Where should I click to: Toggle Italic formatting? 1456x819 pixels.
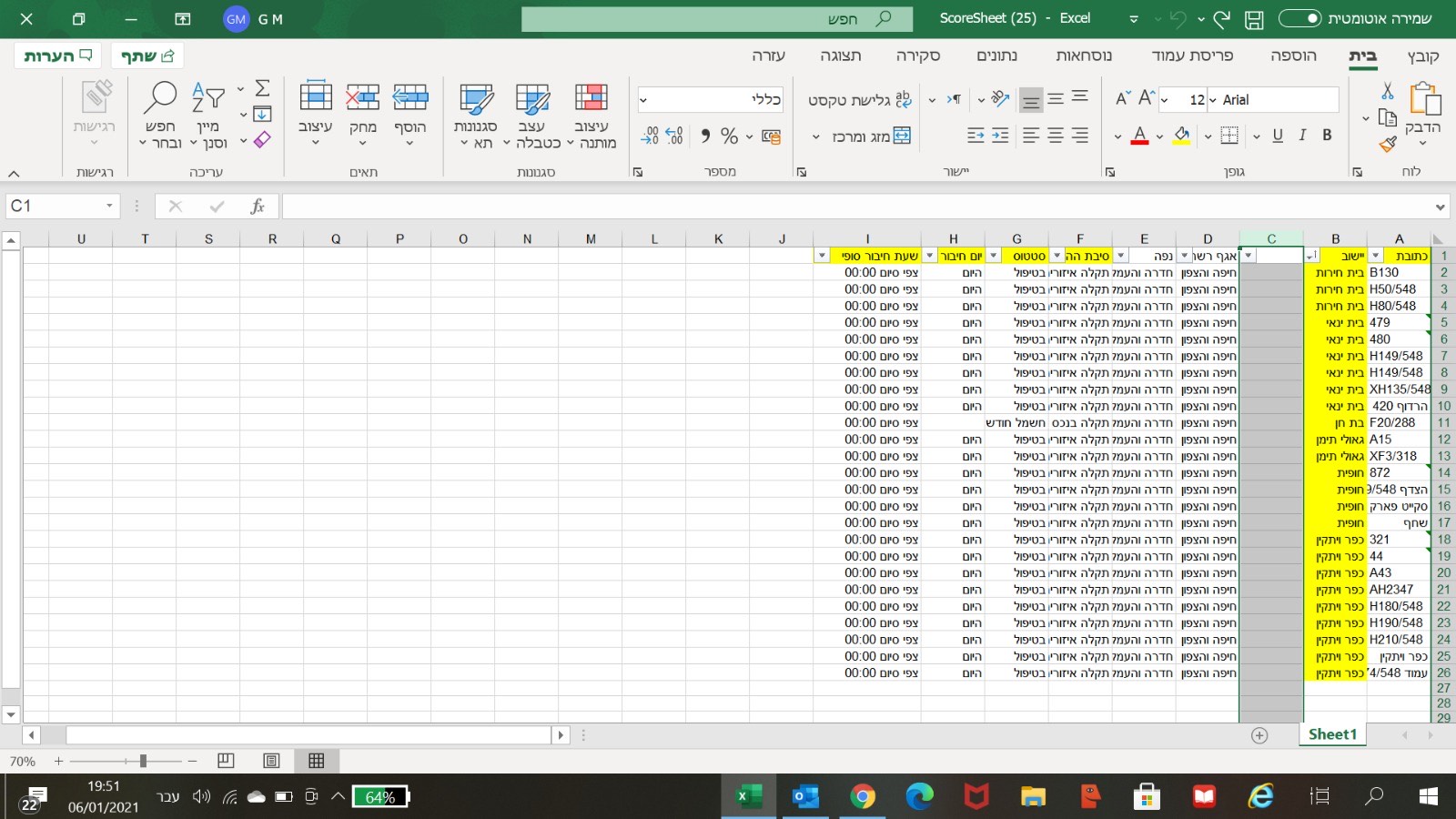pyautogui.click(x=1302, y=136)
